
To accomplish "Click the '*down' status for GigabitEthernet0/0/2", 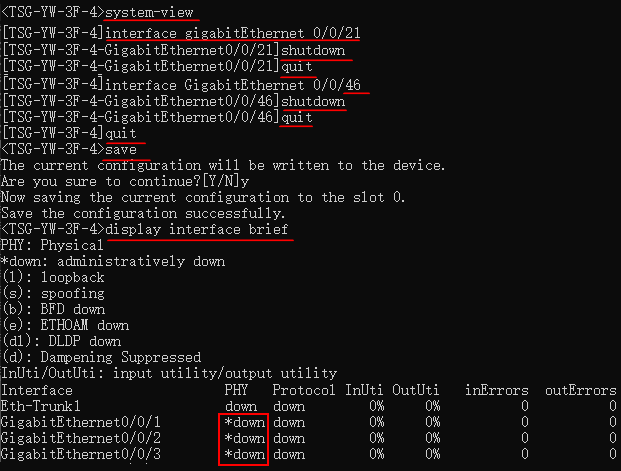I will [245, 438].
